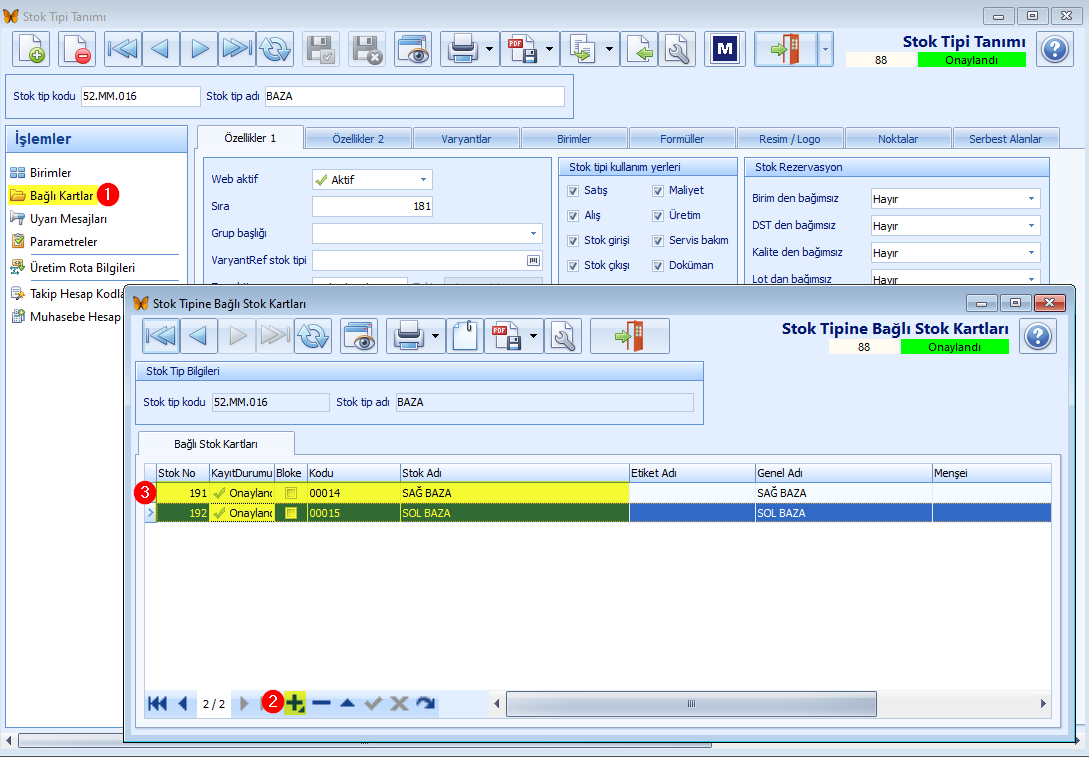Open Uyarı Mesajları in İşlemler panel

click(x=68, y=219)
